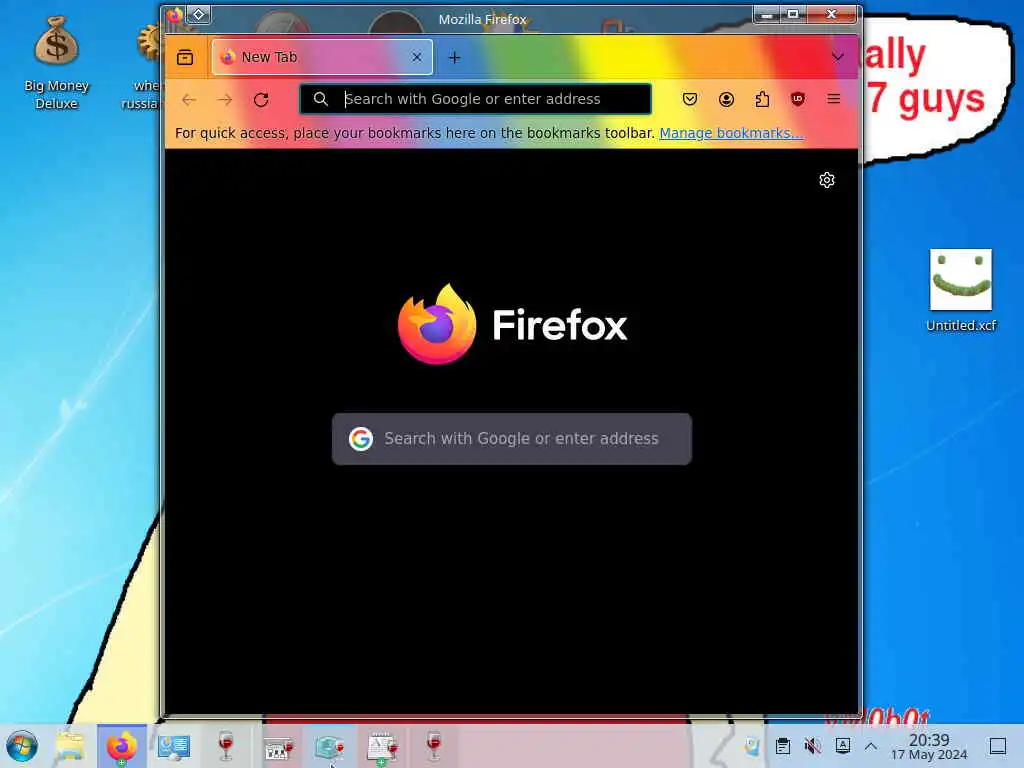Open the shop-front Wine taskbar app
Image resolution: width=1024 pixels, height=768 pixels.
(x=278, y=746)
